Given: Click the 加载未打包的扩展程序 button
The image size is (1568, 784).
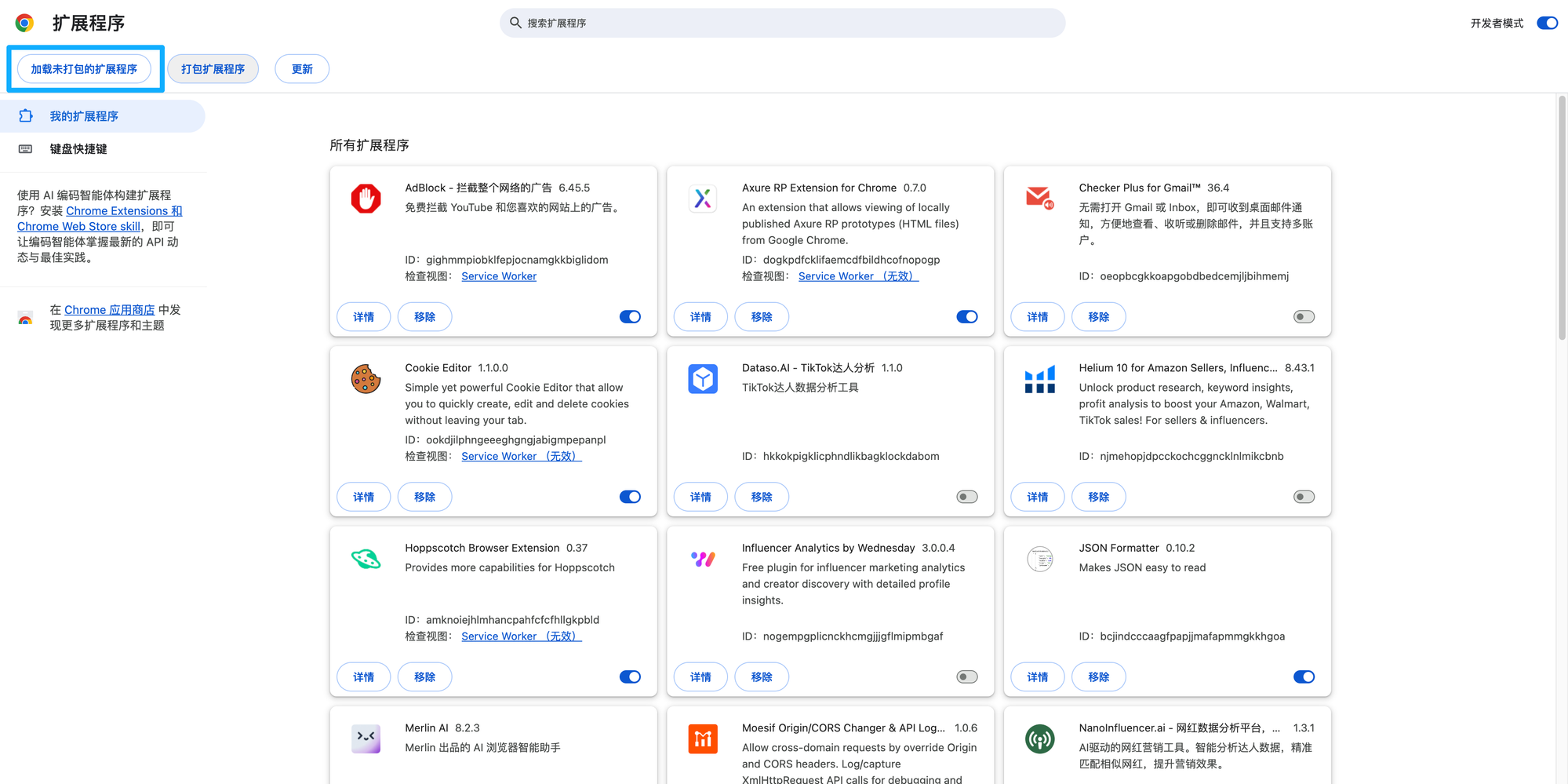Looking at the screenshot, I should click(84, 69).
